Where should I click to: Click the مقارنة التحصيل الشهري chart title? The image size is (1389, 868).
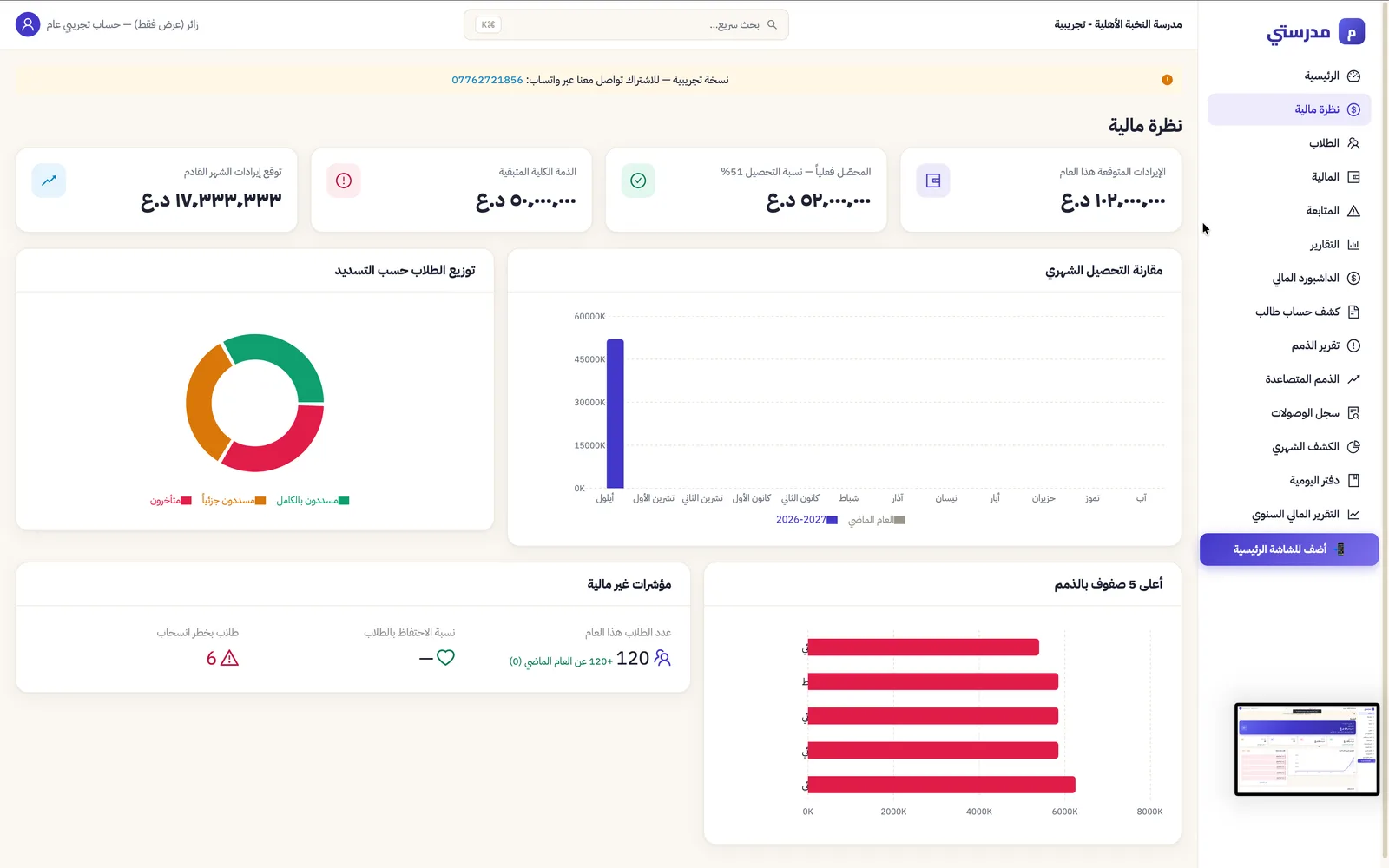click(x=1103, y=271)
